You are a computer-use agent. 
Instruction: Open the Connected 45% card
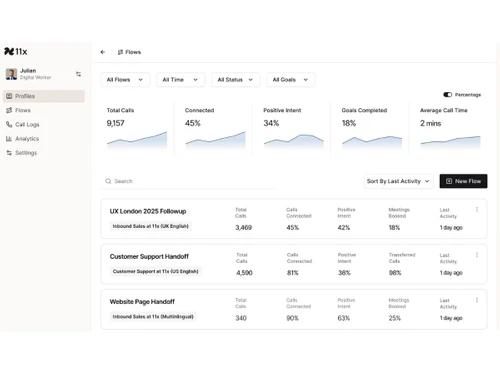point(215,129)
